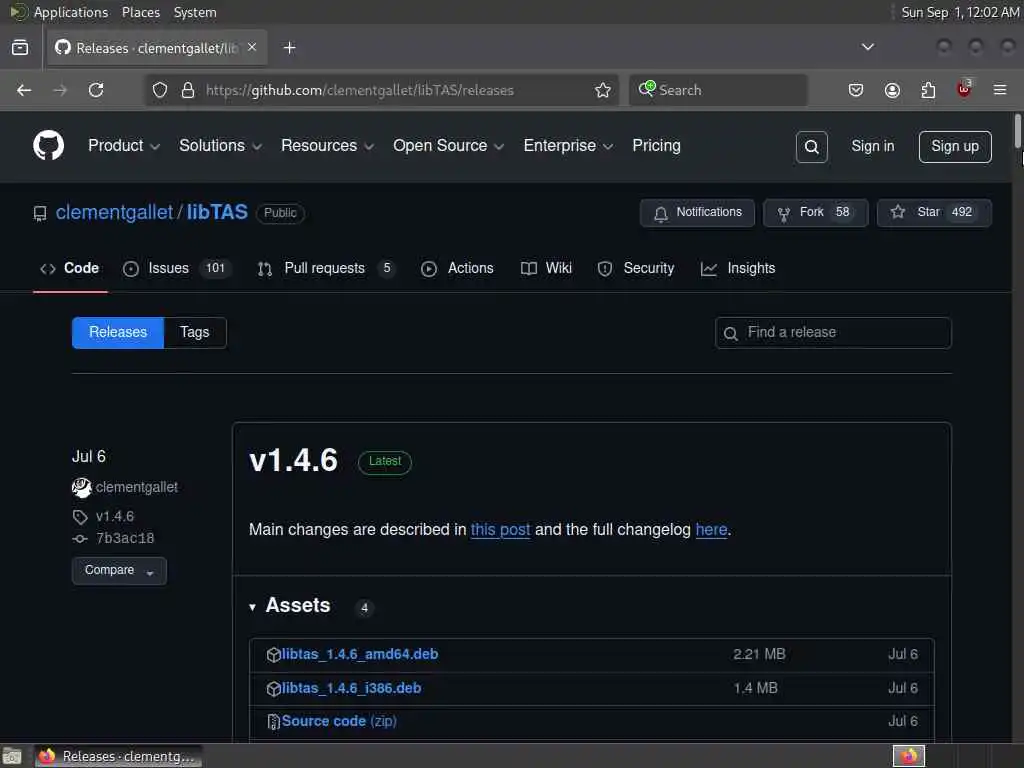Open the full changelog 'here' link
1024x768 pixels.
[711, 530]
